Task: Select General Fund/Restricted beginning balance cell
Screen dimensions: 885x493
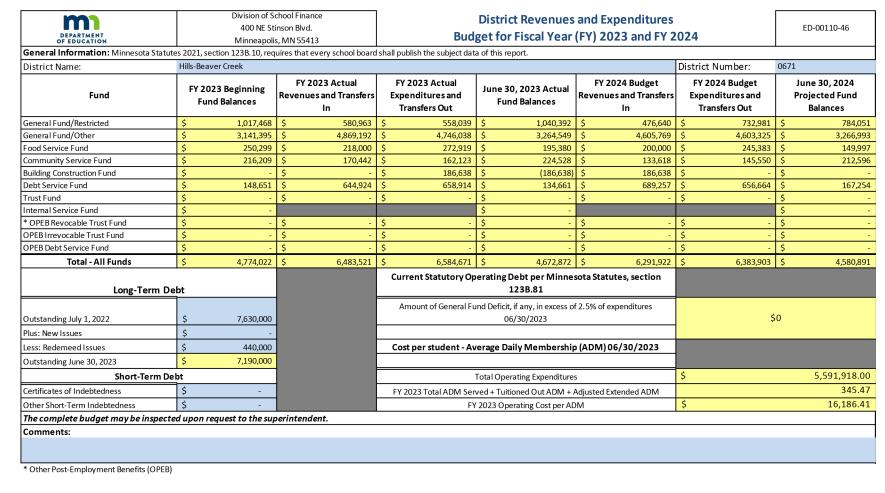Action: [x=227, y=123]
